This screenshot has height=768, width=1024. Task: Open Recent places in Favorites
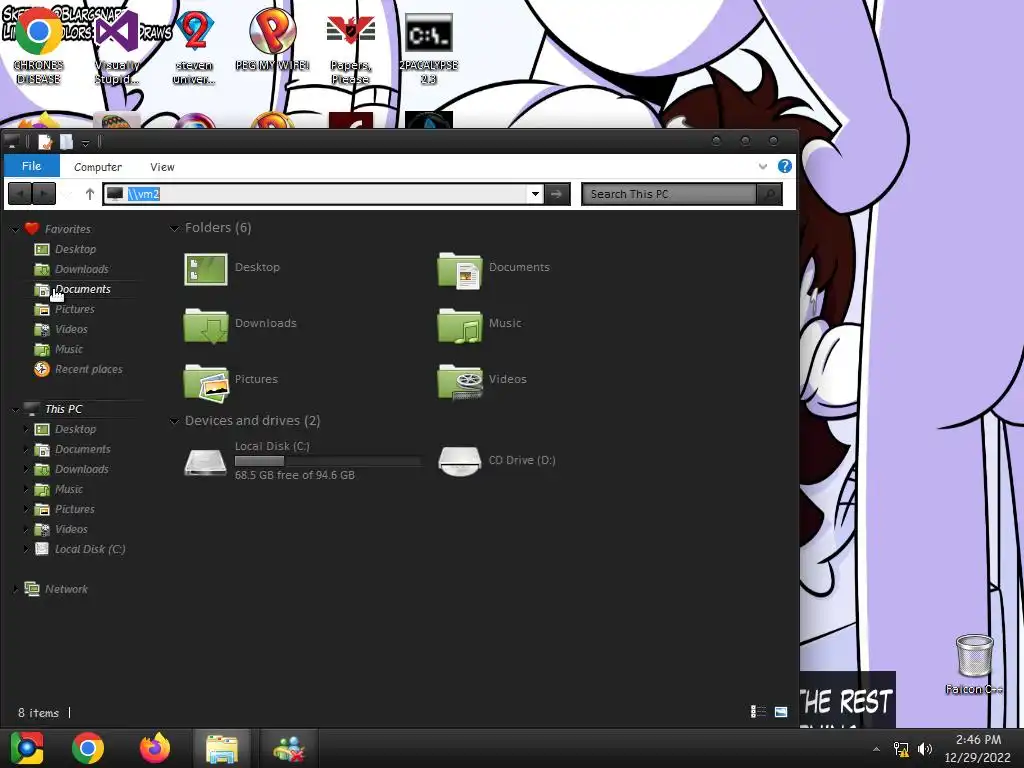click(x=88, y=369)
